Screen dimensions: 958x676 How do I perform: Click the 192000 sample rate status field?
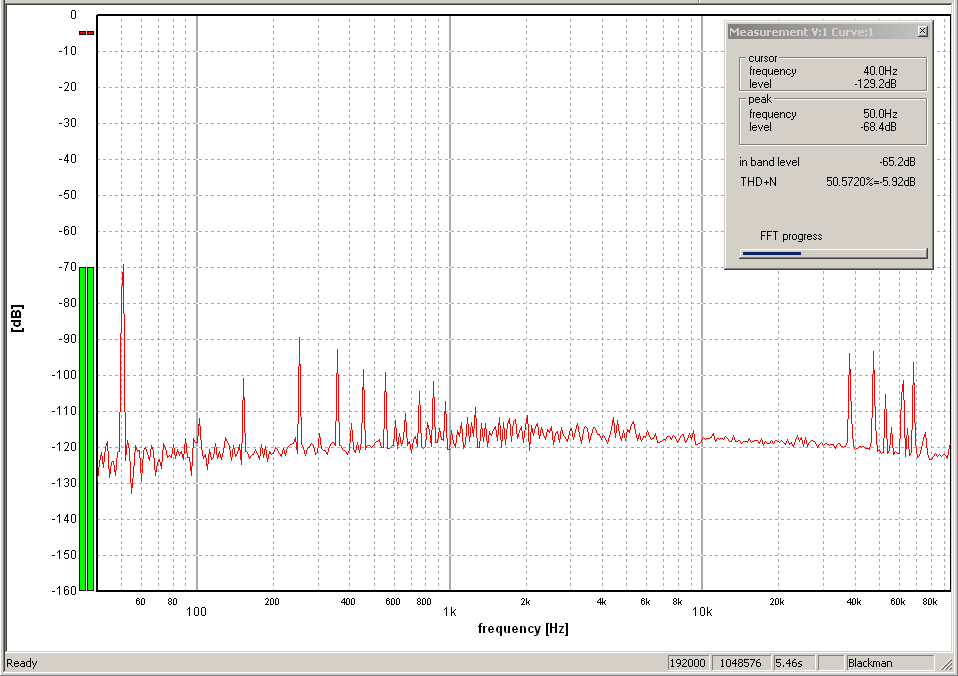pos(687,663)
